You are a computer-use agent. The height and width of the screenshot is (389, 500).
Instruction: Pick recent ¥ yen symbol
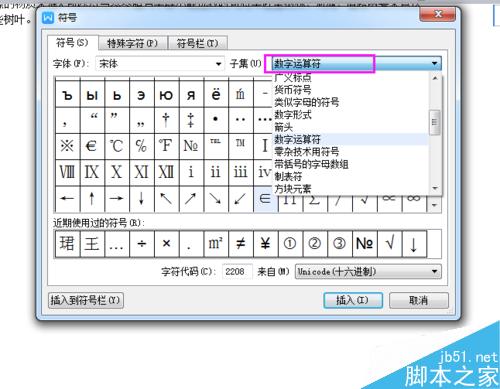point(265,244)
